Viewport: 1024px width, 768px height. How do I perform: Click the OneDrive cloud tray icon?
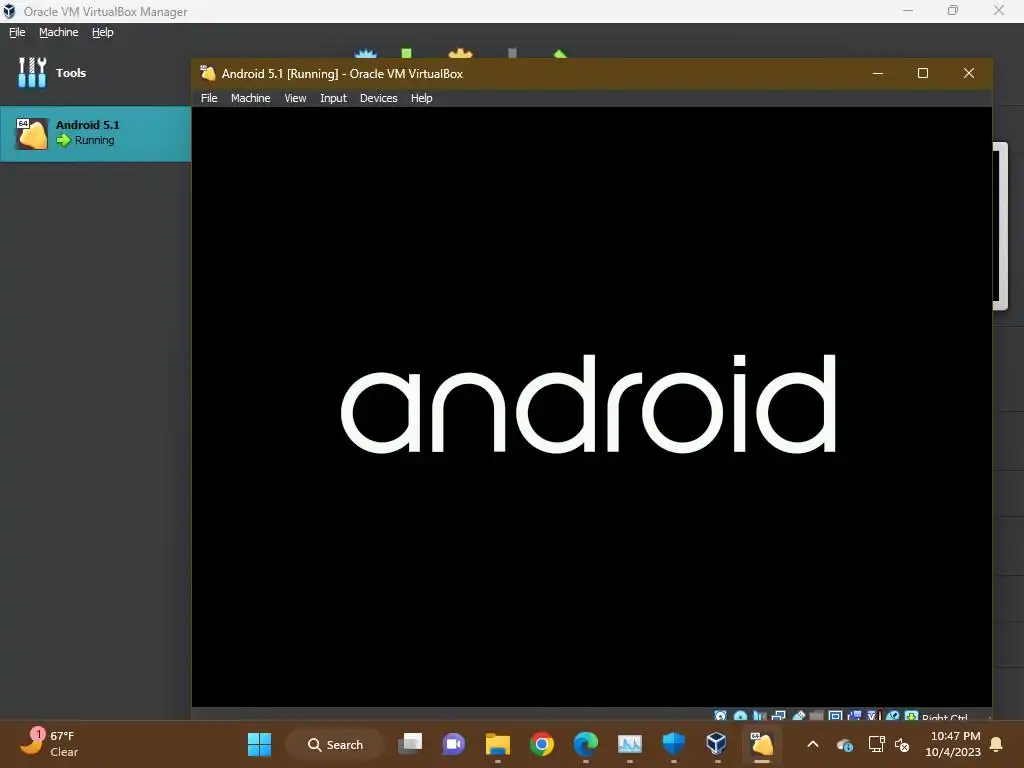[x=845, y=744]
